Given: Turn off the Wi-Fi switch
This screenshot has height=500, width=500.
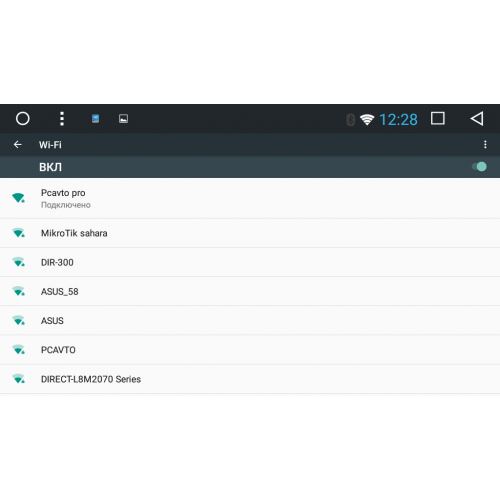Looking at the screenshot, I should [480, 166].
